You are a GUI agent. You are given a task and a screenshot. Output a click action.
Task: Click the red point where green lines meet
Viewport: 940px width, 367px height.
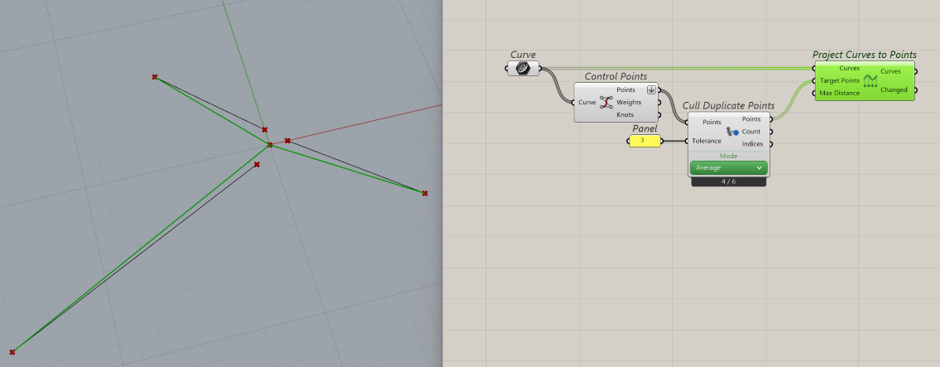tap(270, 145)
